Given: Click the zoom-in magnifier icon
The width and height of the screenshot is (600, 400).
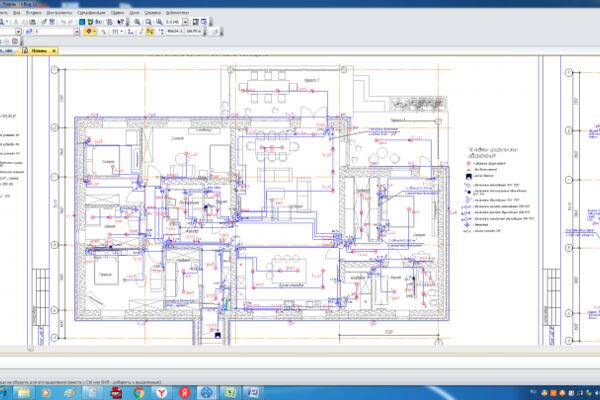Looking at the screenshot, I should [137, 22].
